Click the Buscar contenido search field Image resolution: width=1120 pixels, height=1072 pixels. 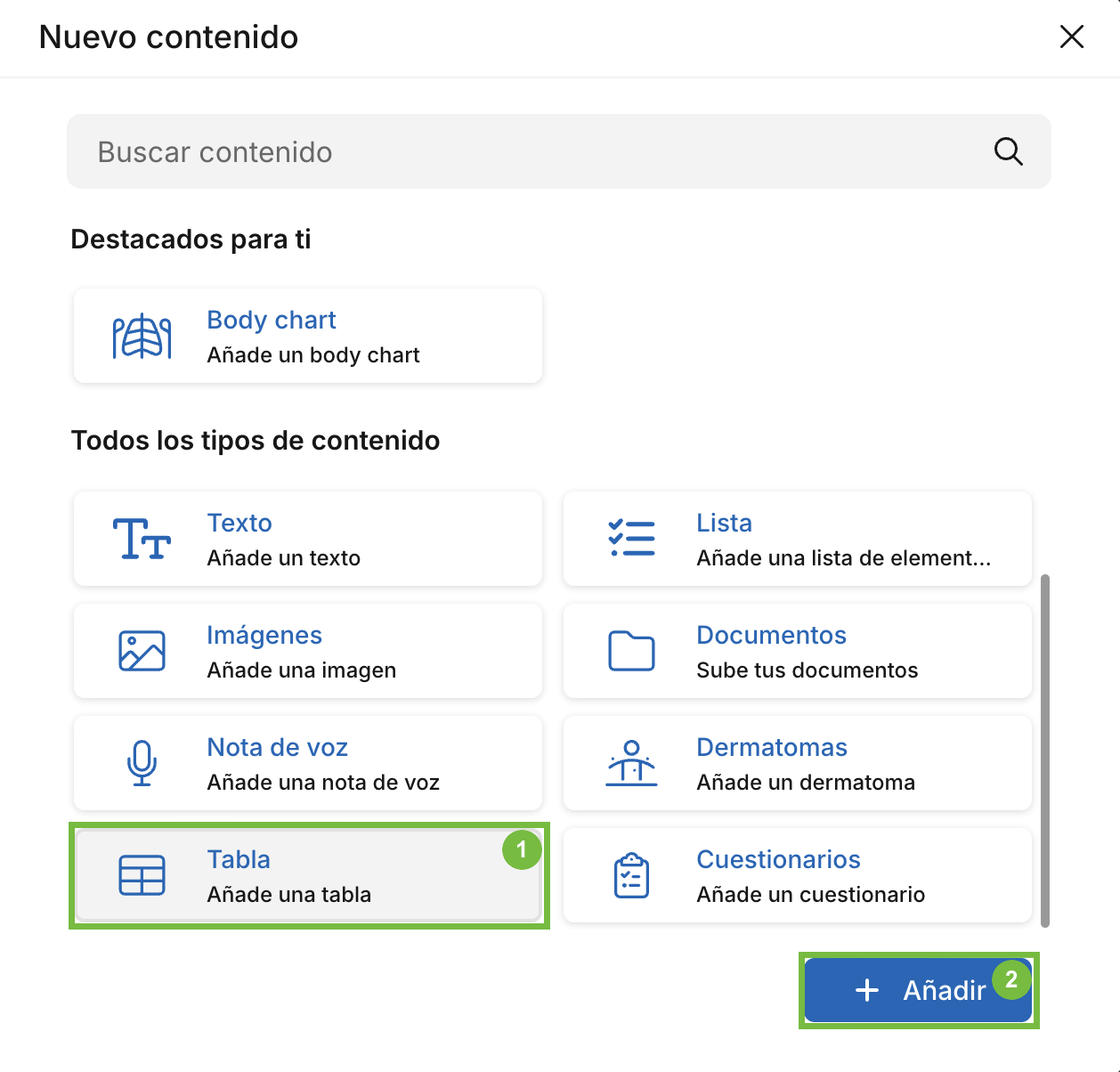pos(559,151)
